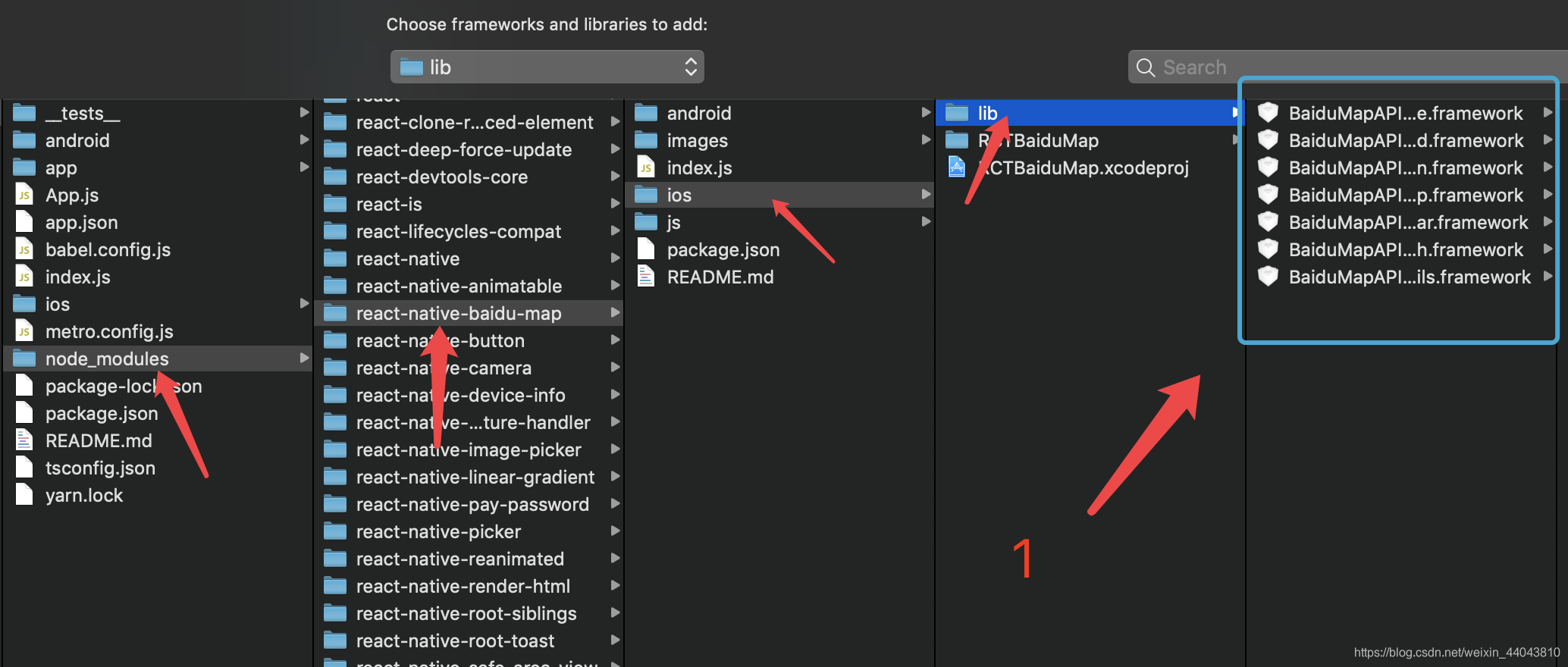Select BaiduMapAPI...e.framework item

click(x=1401, y=113)
